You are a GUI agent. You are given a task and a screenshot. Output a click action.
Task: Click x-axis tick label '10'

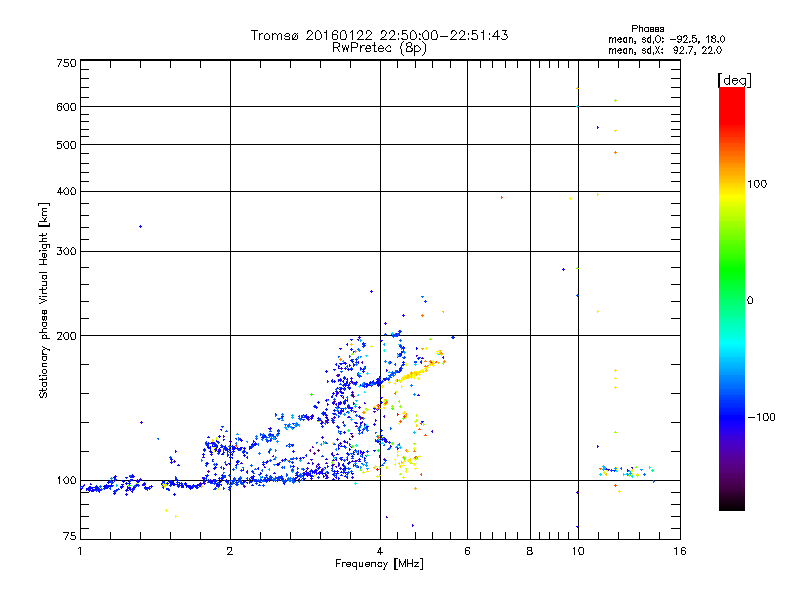pyautogui.click(x=578, y=551)
